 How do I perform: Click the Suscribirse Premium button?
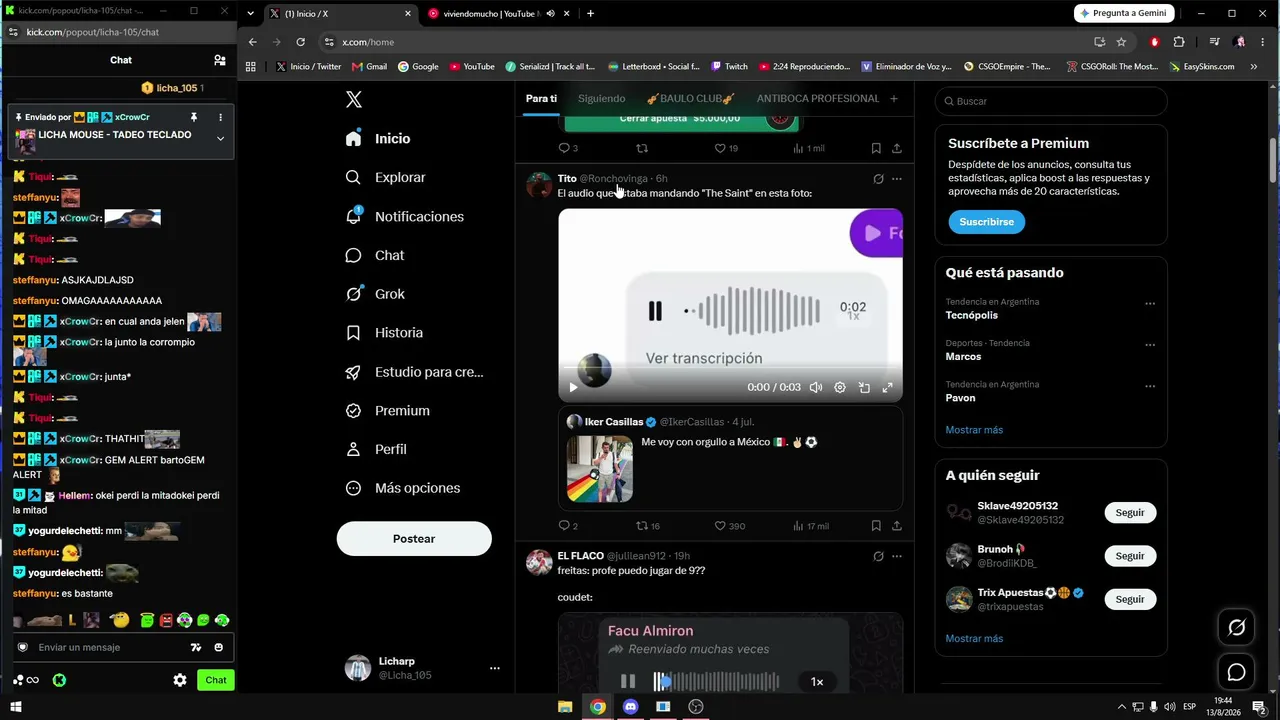[987, 222]
